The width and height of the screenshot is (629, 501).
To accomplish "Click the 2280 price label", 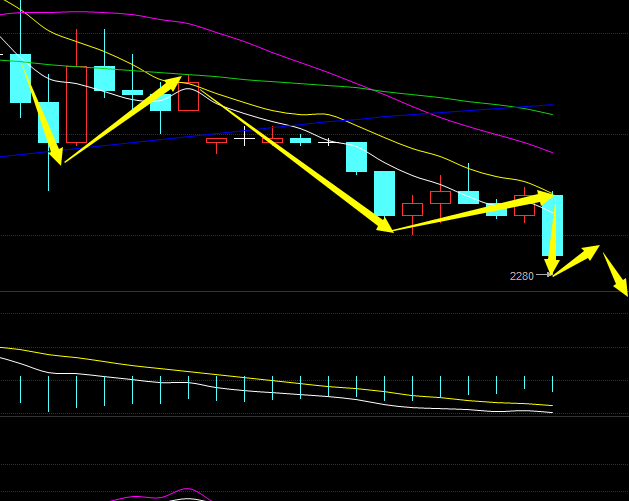I will pos(521,276).
